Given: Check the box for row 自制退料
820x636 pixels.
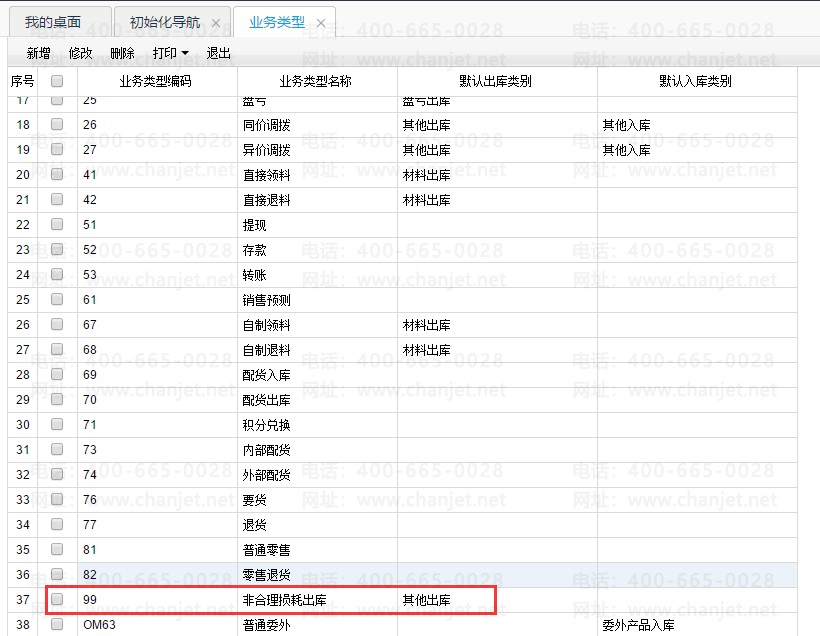Looking at the screenshot, I should (x=57, y=349).
